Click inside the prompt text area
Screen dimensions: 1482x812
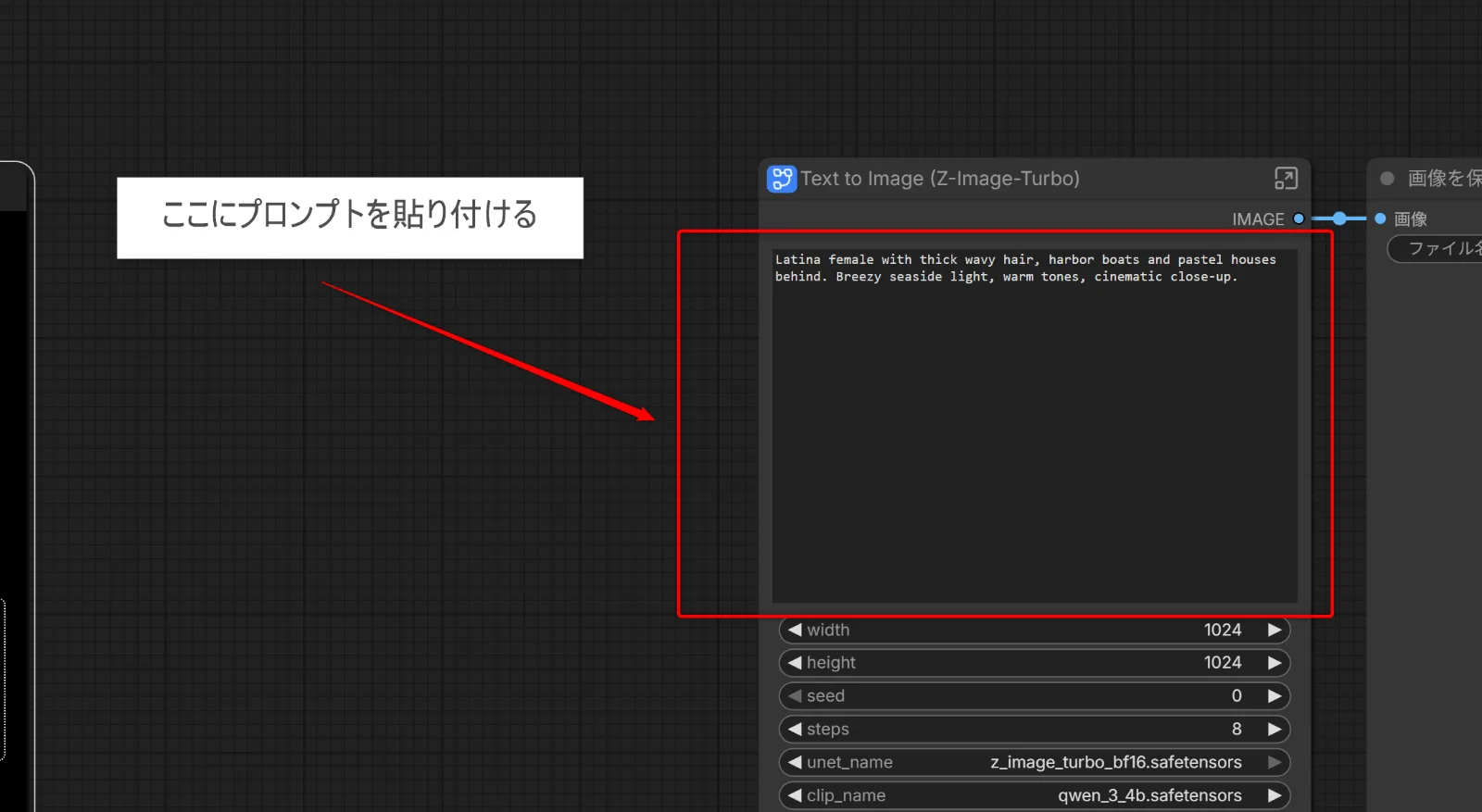pyautogui.click(x=1035, y=426)
